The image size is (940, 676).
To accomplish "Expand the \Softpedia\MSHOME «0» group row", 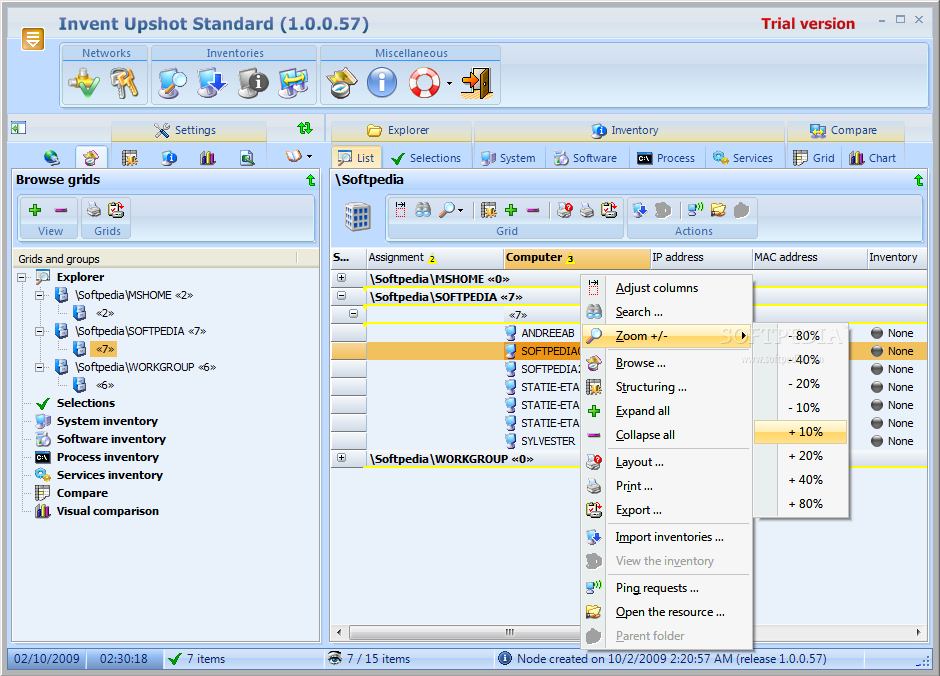I will (341, 278).
